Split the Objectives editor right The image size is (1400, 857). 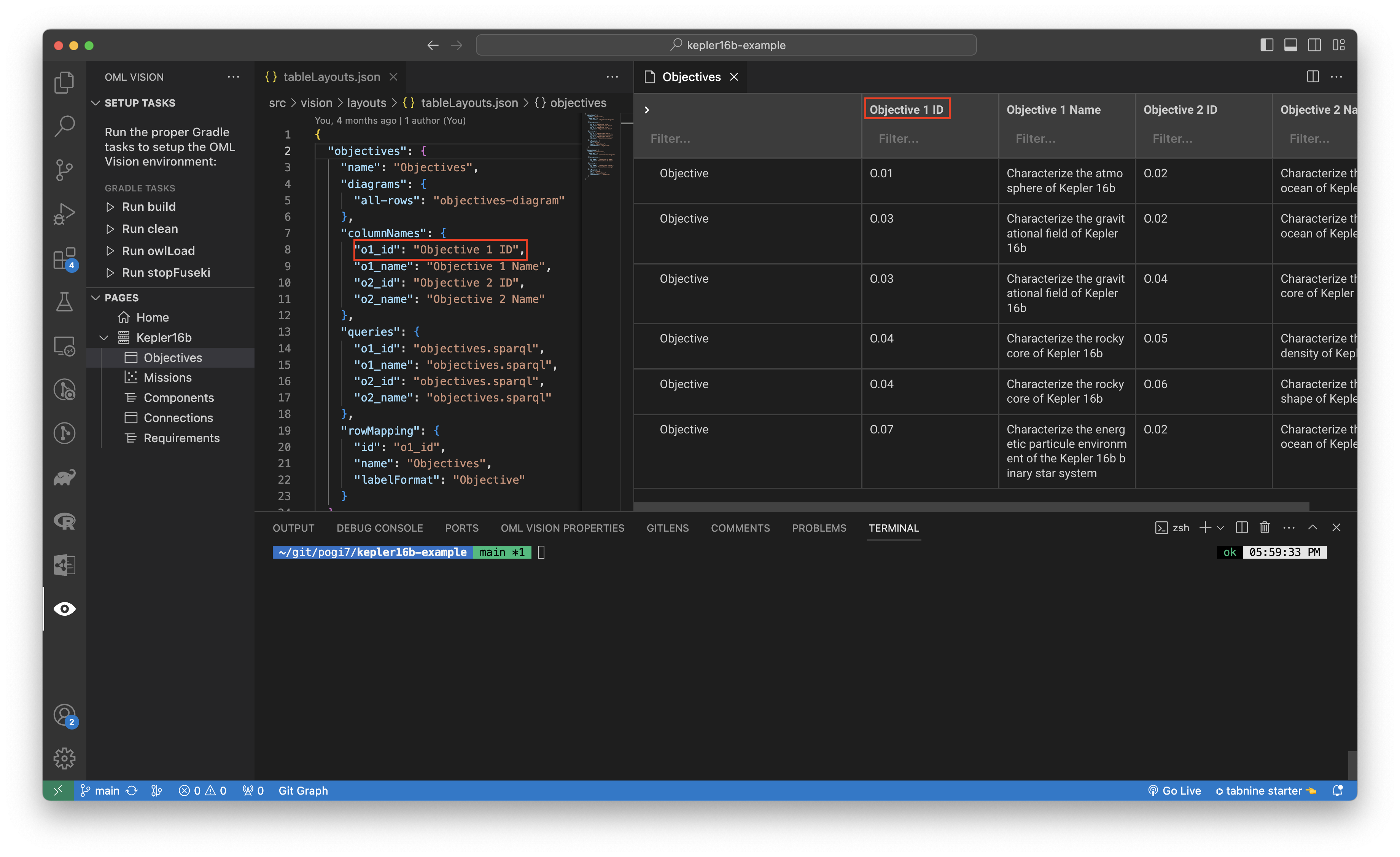1312,77
